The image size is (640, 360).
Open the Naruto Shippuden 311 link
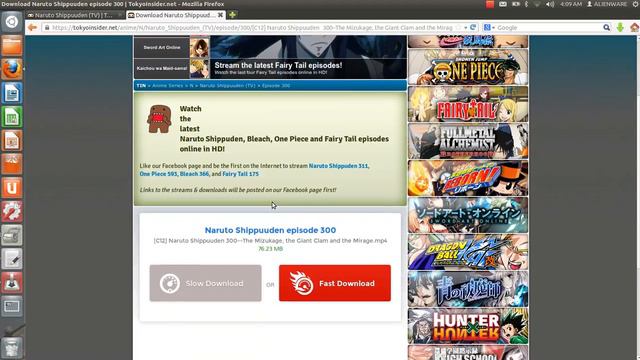[338, 166]
